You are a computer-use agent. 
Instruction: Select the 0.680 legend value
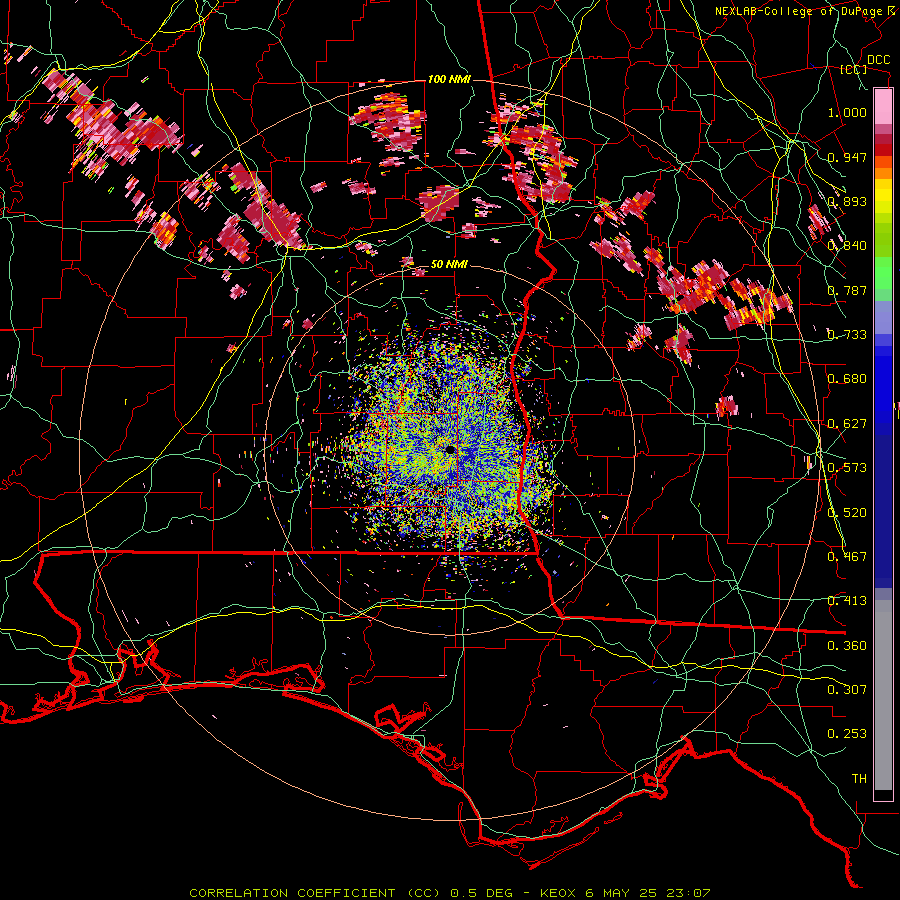click(847, 379)
